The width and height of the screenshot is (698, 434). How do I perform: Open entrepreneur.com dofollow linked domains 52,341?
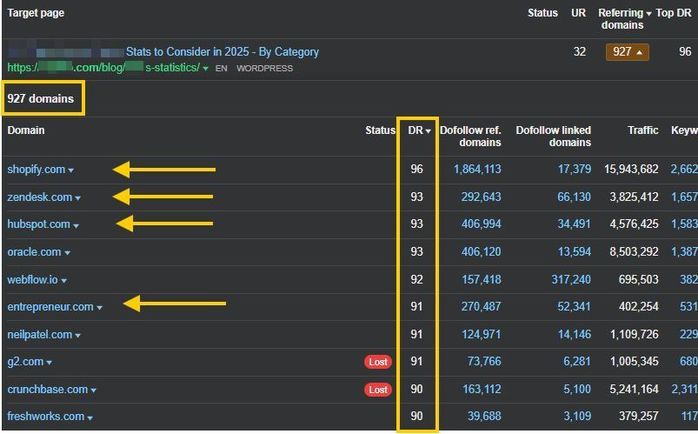(574, 307)
